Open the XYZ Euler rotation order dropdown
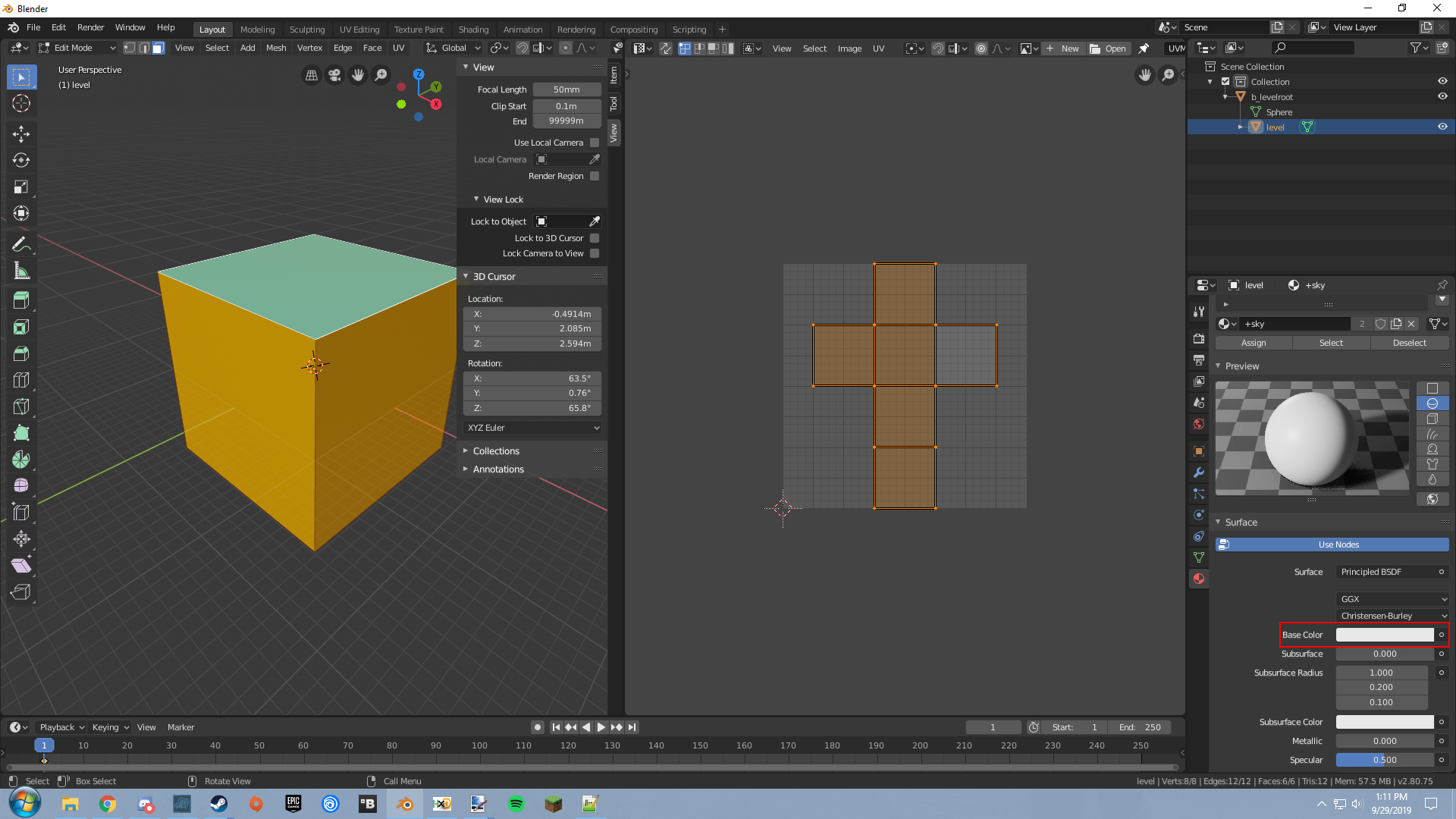The height and width of the screenshot is (819, 1456). click(532, 428)
